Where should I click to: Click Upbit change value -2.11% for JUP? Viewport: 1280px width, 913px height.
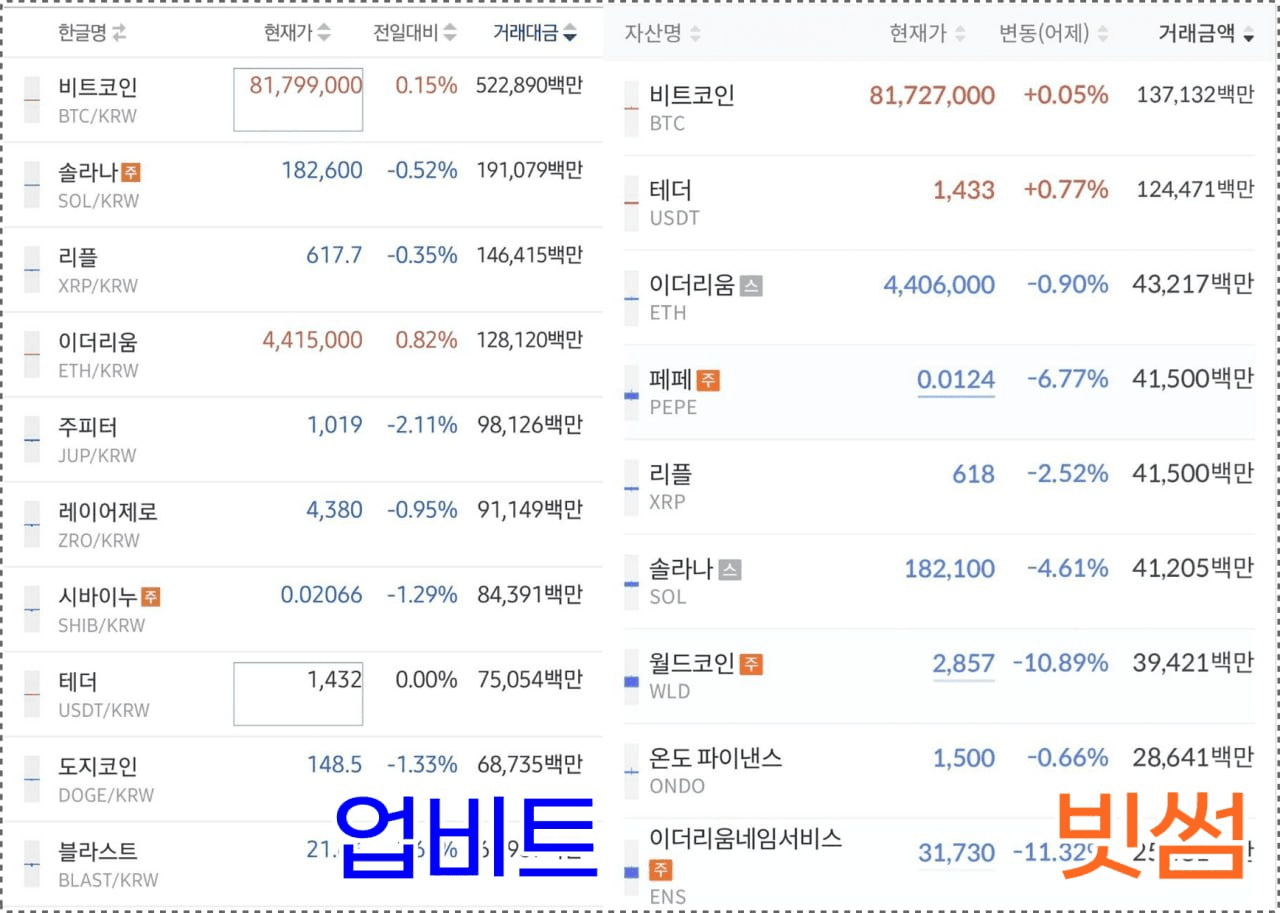[422, 426]
